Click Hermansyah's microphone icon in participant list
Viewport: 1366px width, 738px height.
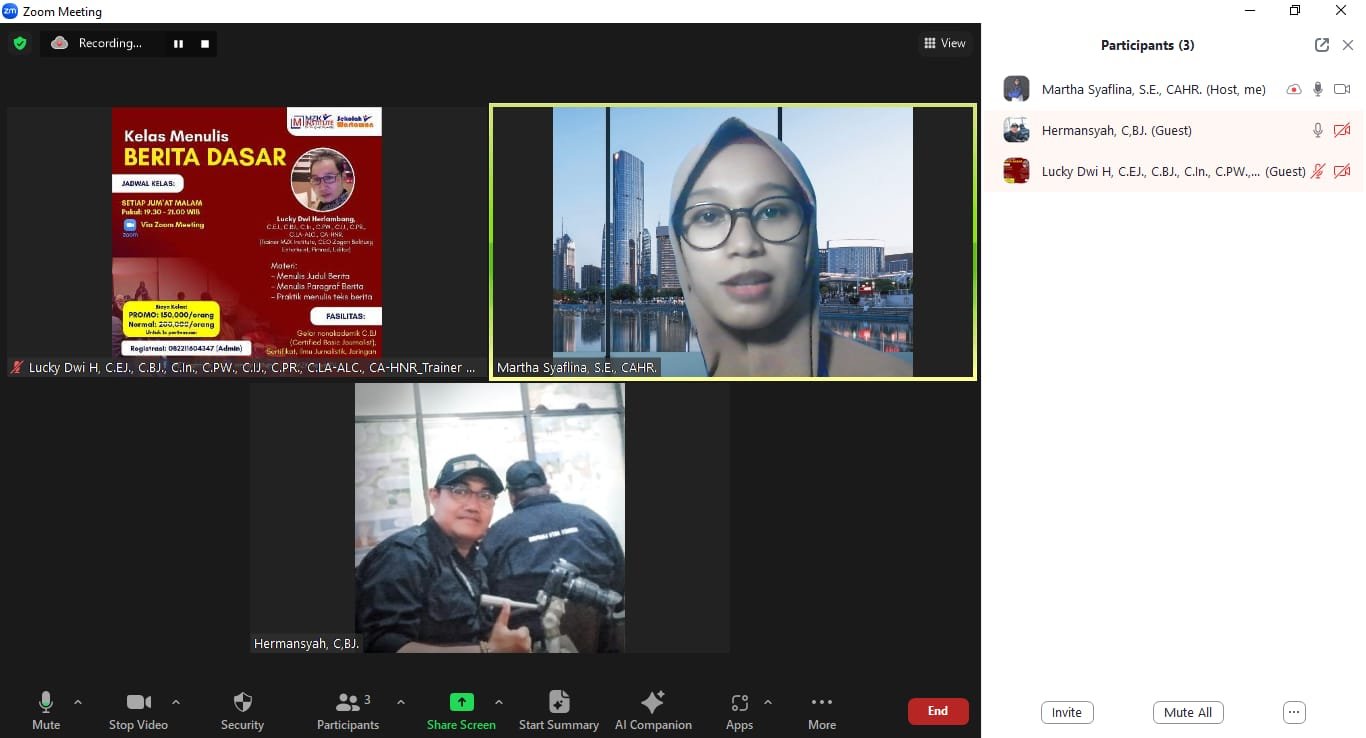pyautogui.click(x=1318, y=130)
